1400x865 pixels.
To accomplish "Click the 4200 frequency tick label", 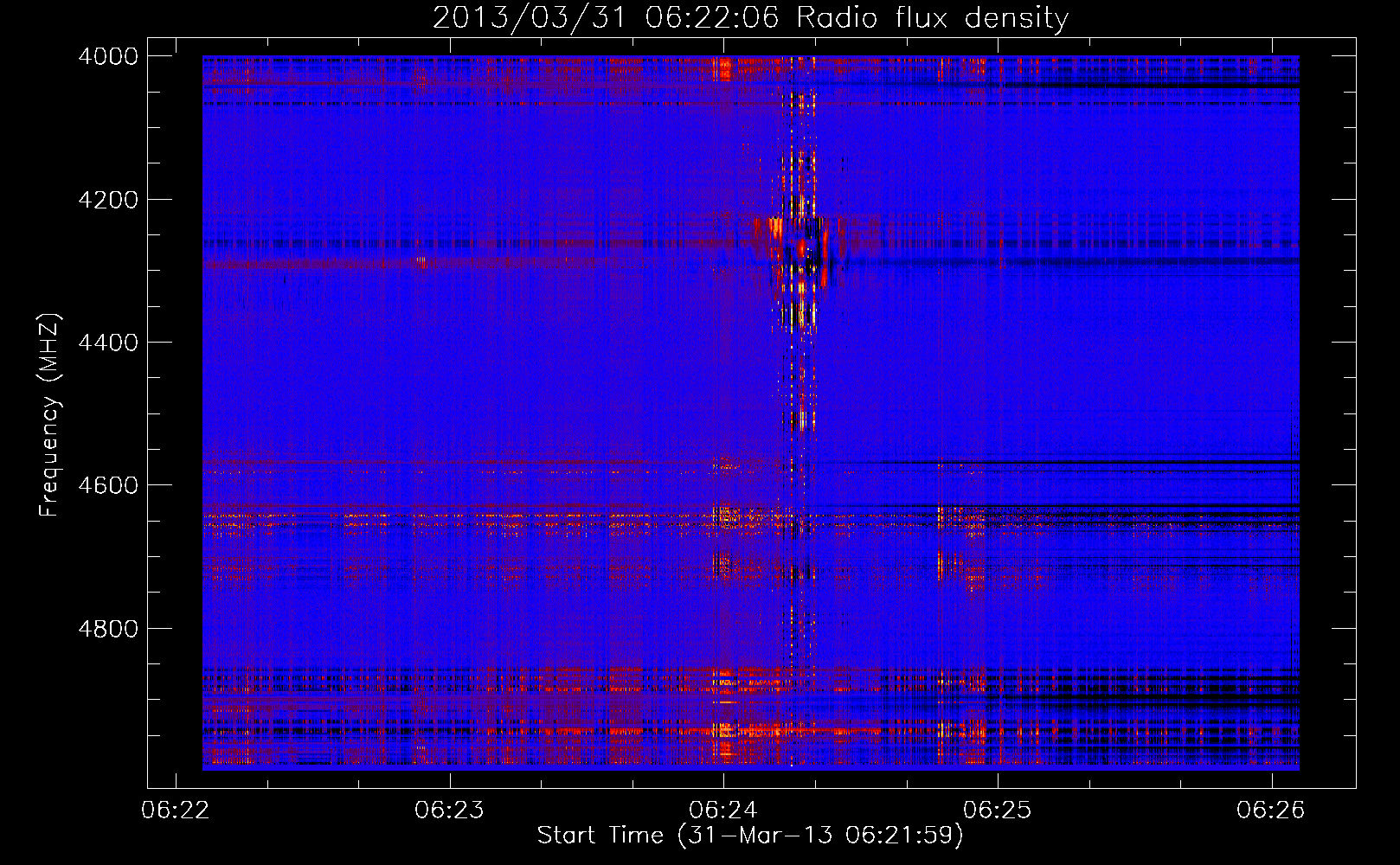I will 108,200.
